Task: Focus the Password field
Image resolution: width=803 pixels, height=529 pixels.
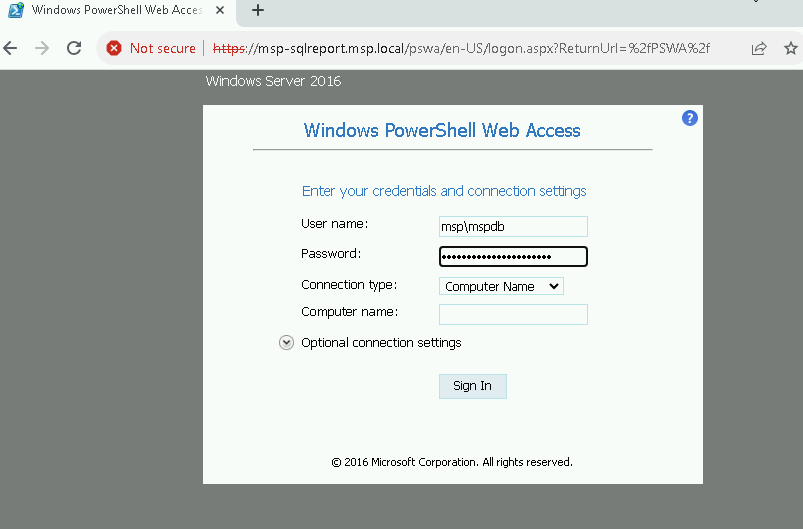Action: [x=513, y=257]
